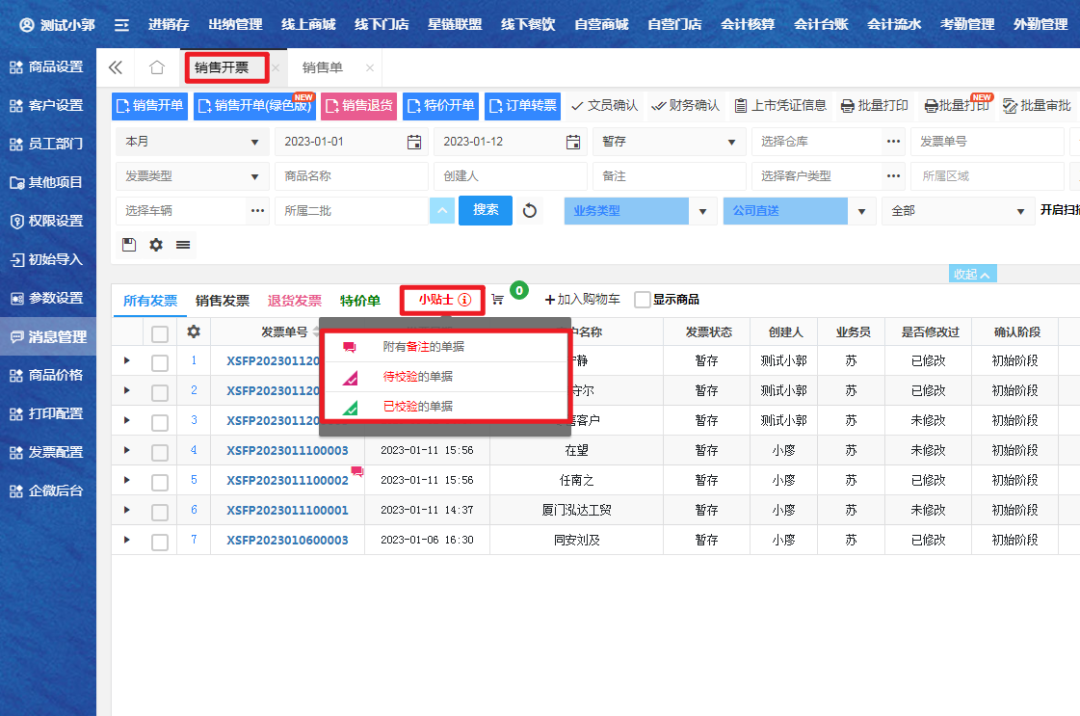Open the 本月 period dropdown
The width and height of the screenshot is (1080, 716).
(192, 142)
